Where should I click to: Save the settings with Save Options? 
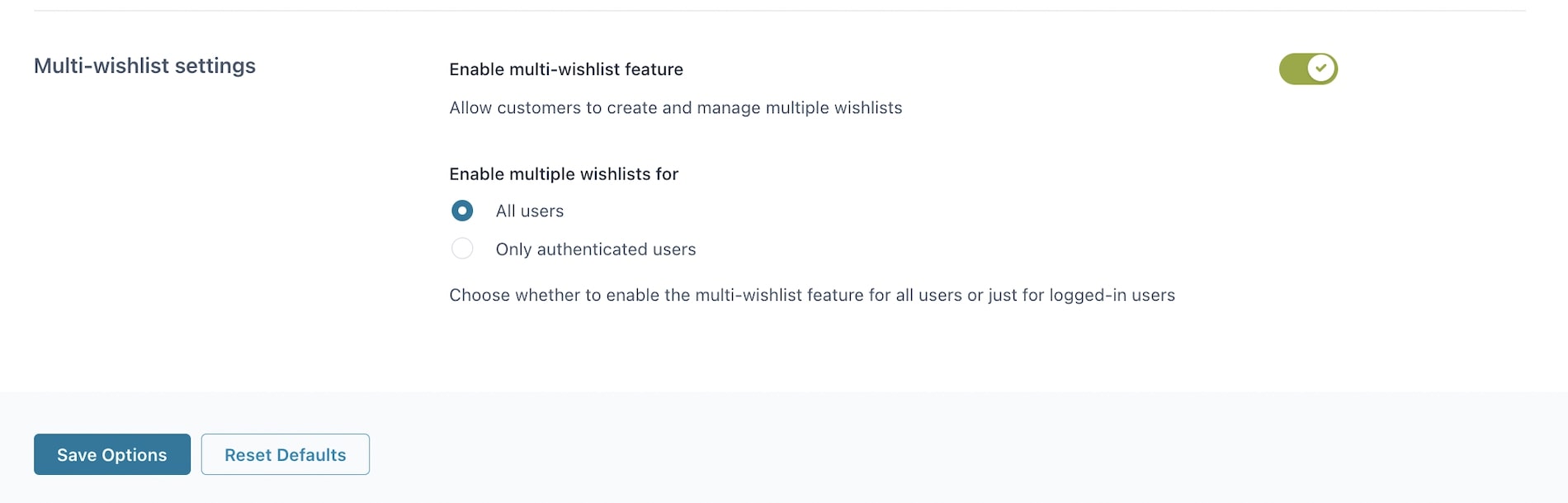click(x=112, y=454)
